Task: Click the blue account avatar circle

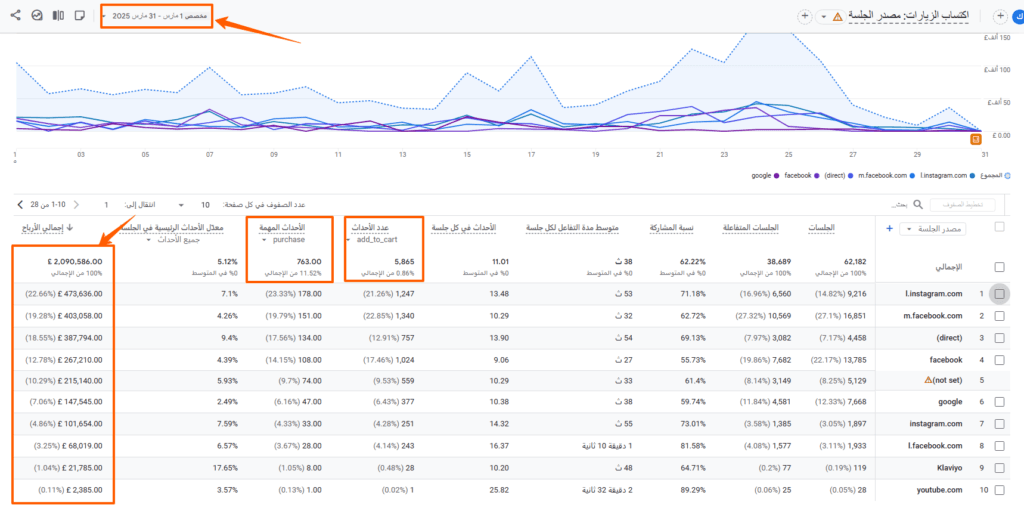Action: click(x=1019, y=16)
